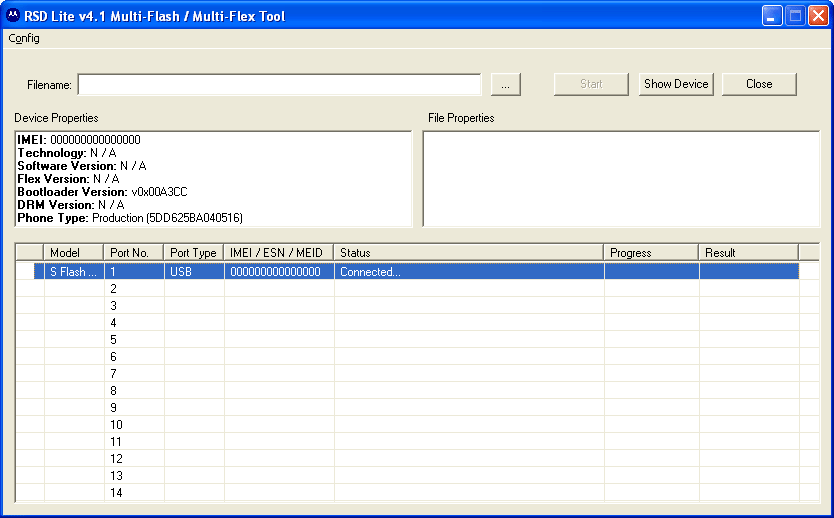Select port number 5 row
Viewport: 834px width, 518px height.
(416, 340)
